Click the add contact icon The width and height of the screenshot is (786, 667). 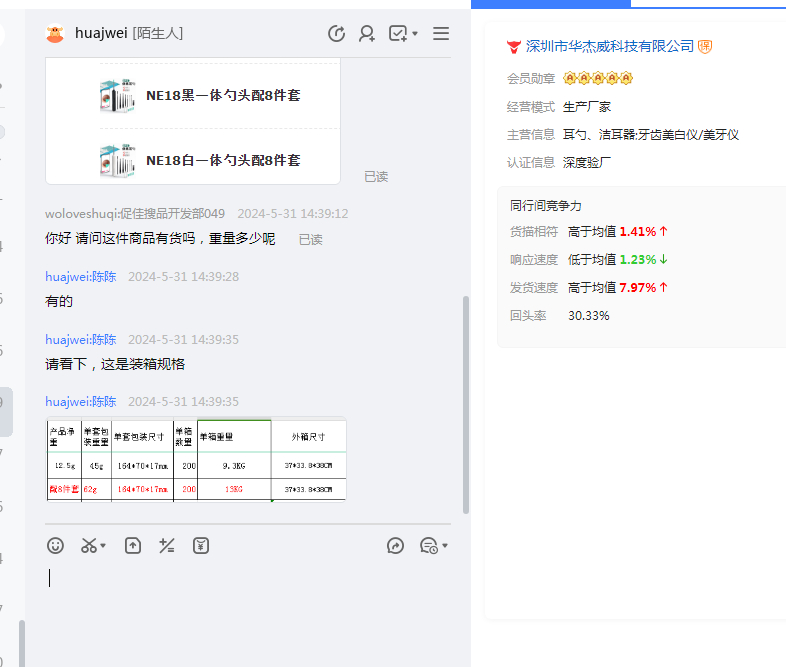tap(367, 34)
